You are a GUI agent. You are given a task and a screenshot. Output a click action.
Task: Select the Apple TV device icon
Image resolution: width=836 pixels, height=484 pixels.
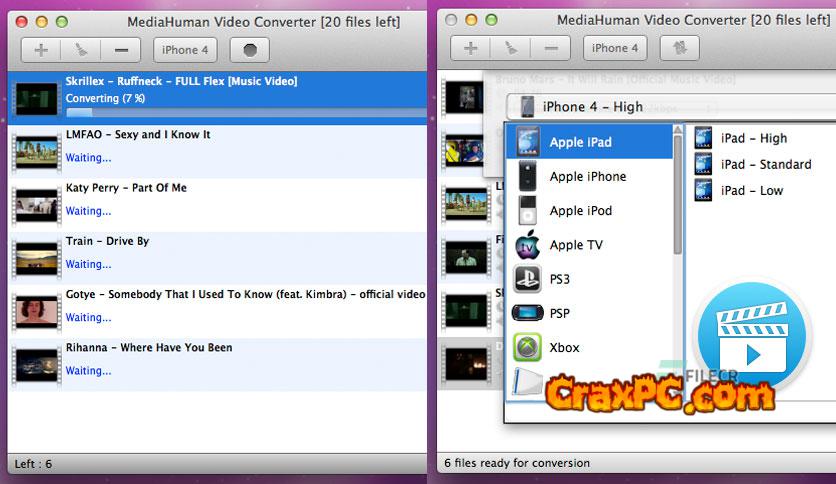click(x=528, y=245)
